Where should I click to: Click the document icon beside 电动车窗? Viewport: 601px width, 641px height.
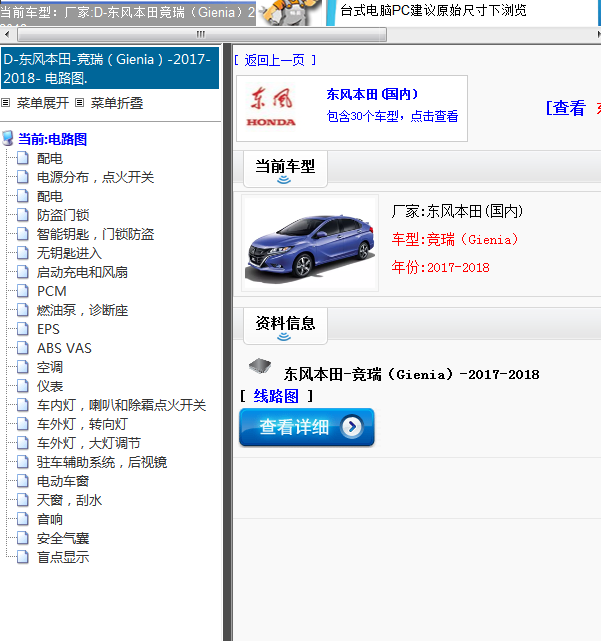(22, 481)
